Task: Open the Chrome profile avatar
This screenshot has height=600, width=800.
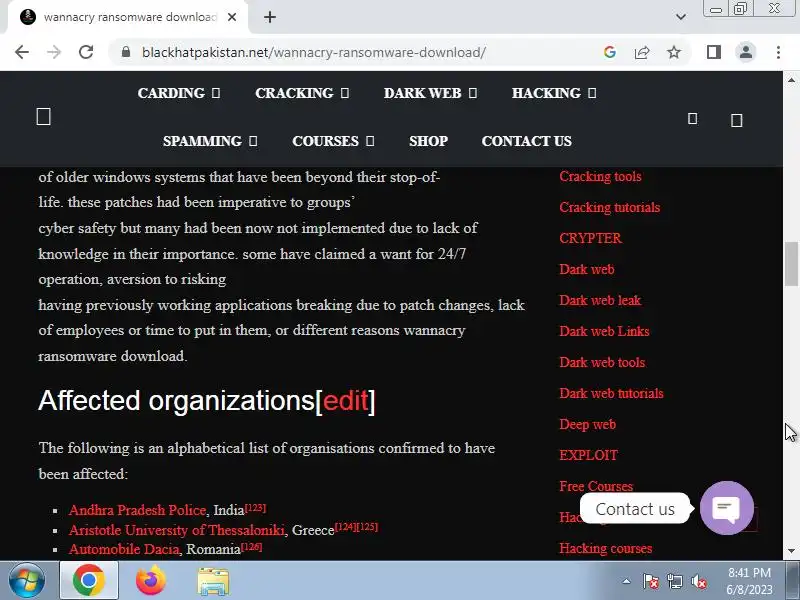Action: 746,52
